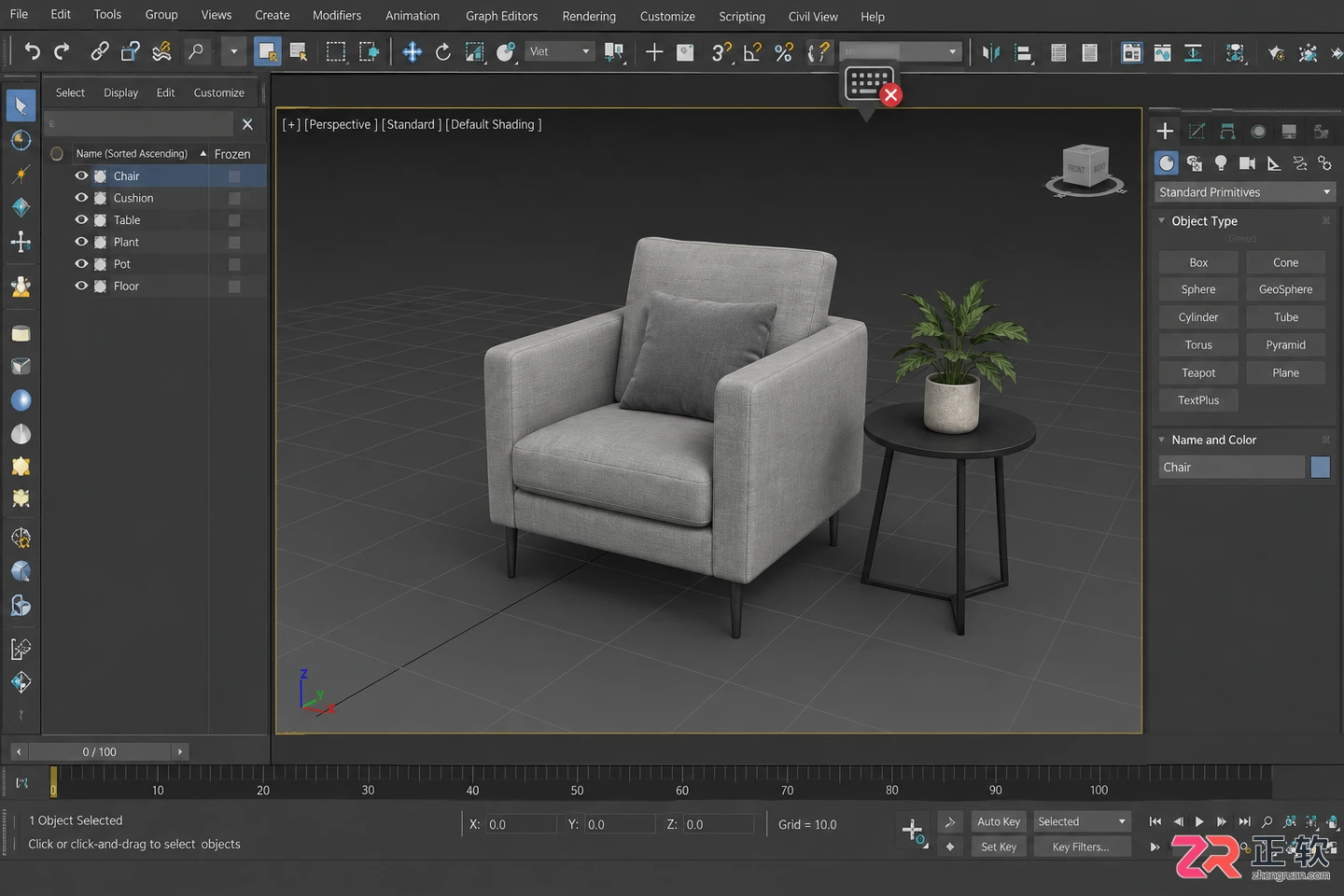The height and width of the screenshot is (896, 1344).
Task: Close the keyboard shortcut override popup
Action: click(x=891, y=94)
